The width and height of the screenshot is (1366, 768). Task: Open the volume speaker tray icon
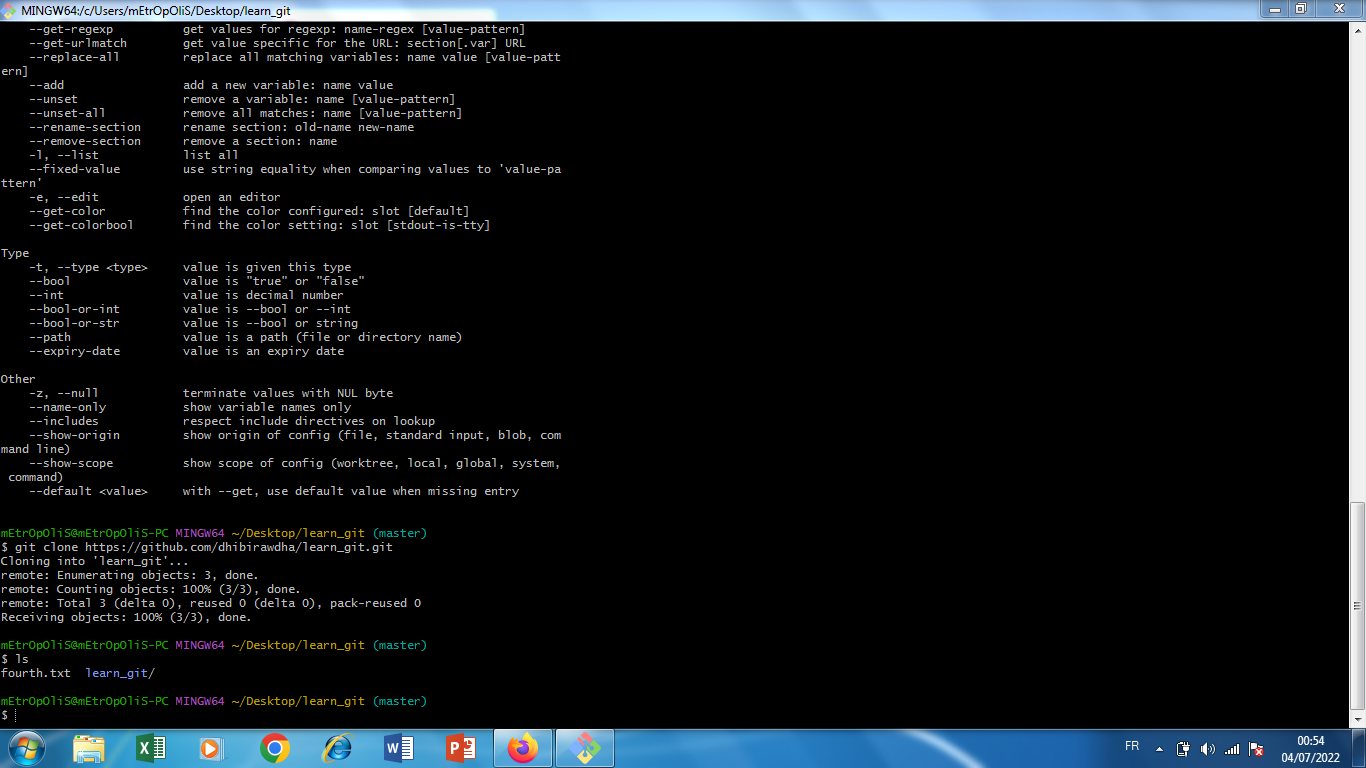(1208, 749)
